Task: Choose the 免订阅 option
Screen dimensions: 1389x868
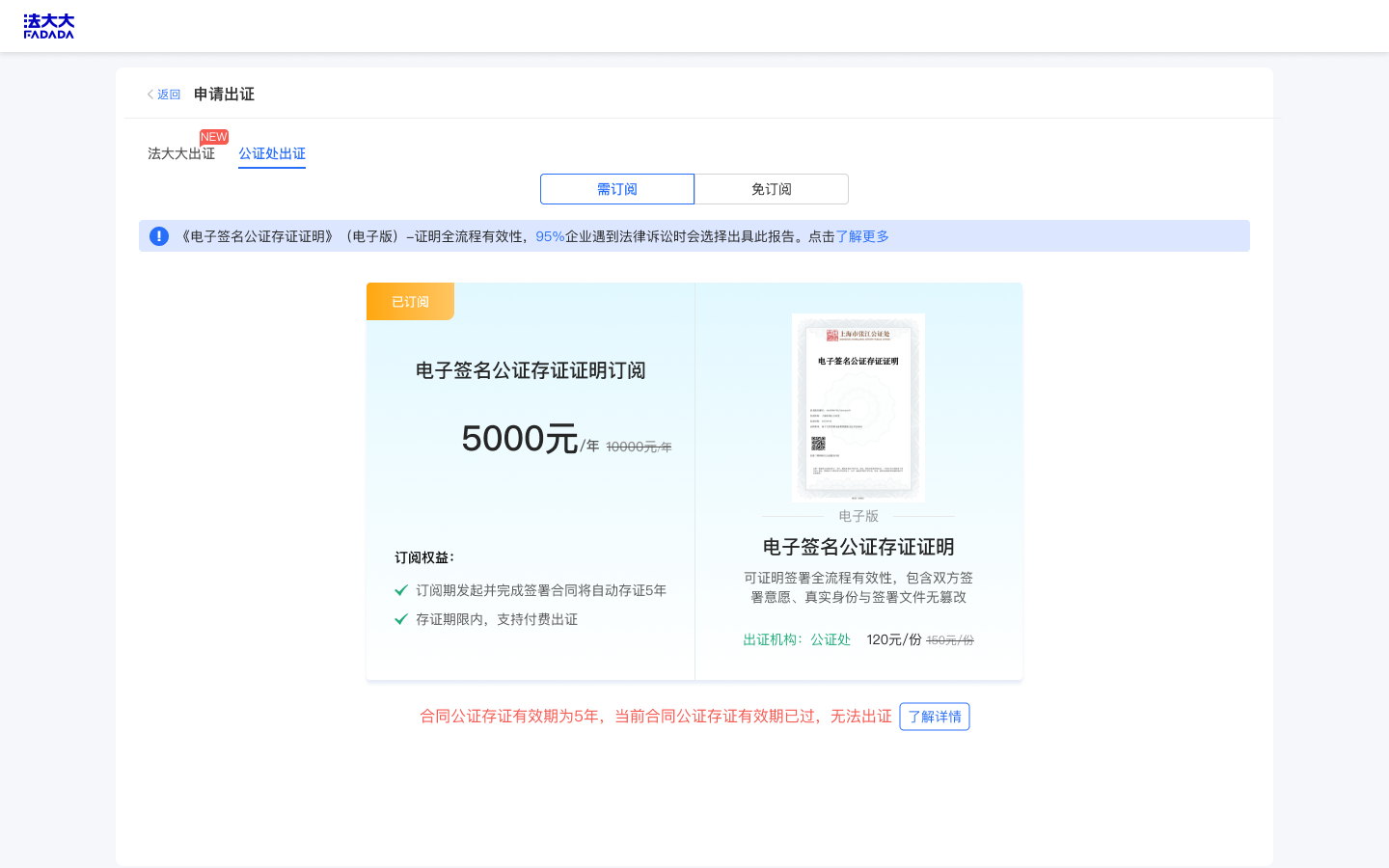Action: click(772, 189)
